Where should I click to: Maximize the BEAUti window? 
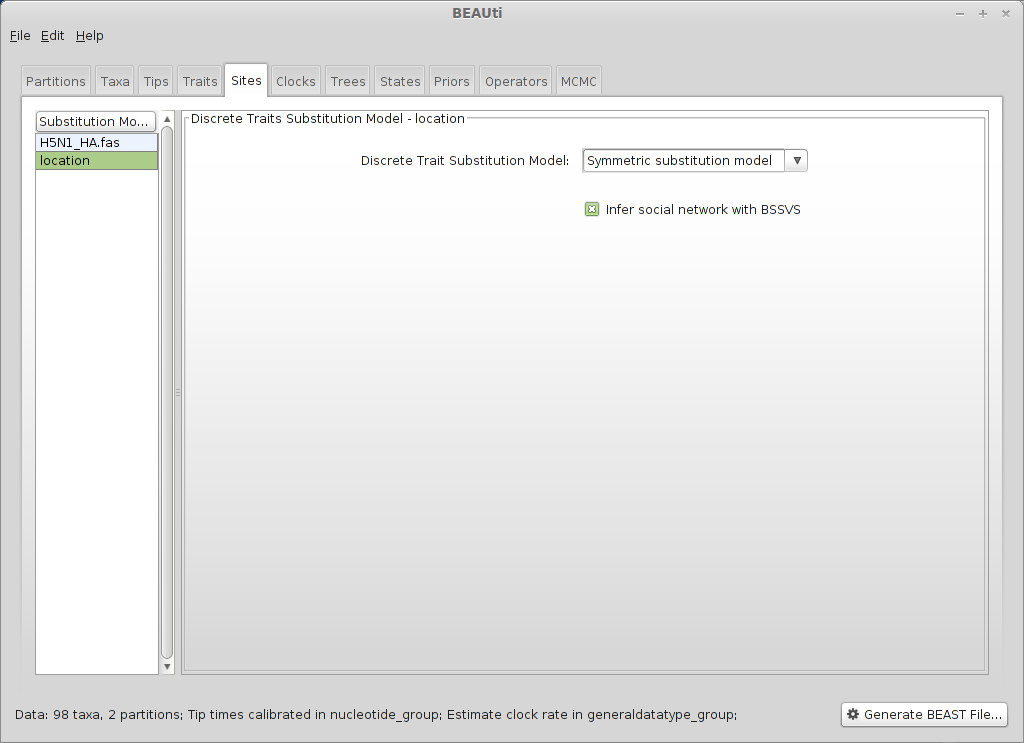coord(983,14)
